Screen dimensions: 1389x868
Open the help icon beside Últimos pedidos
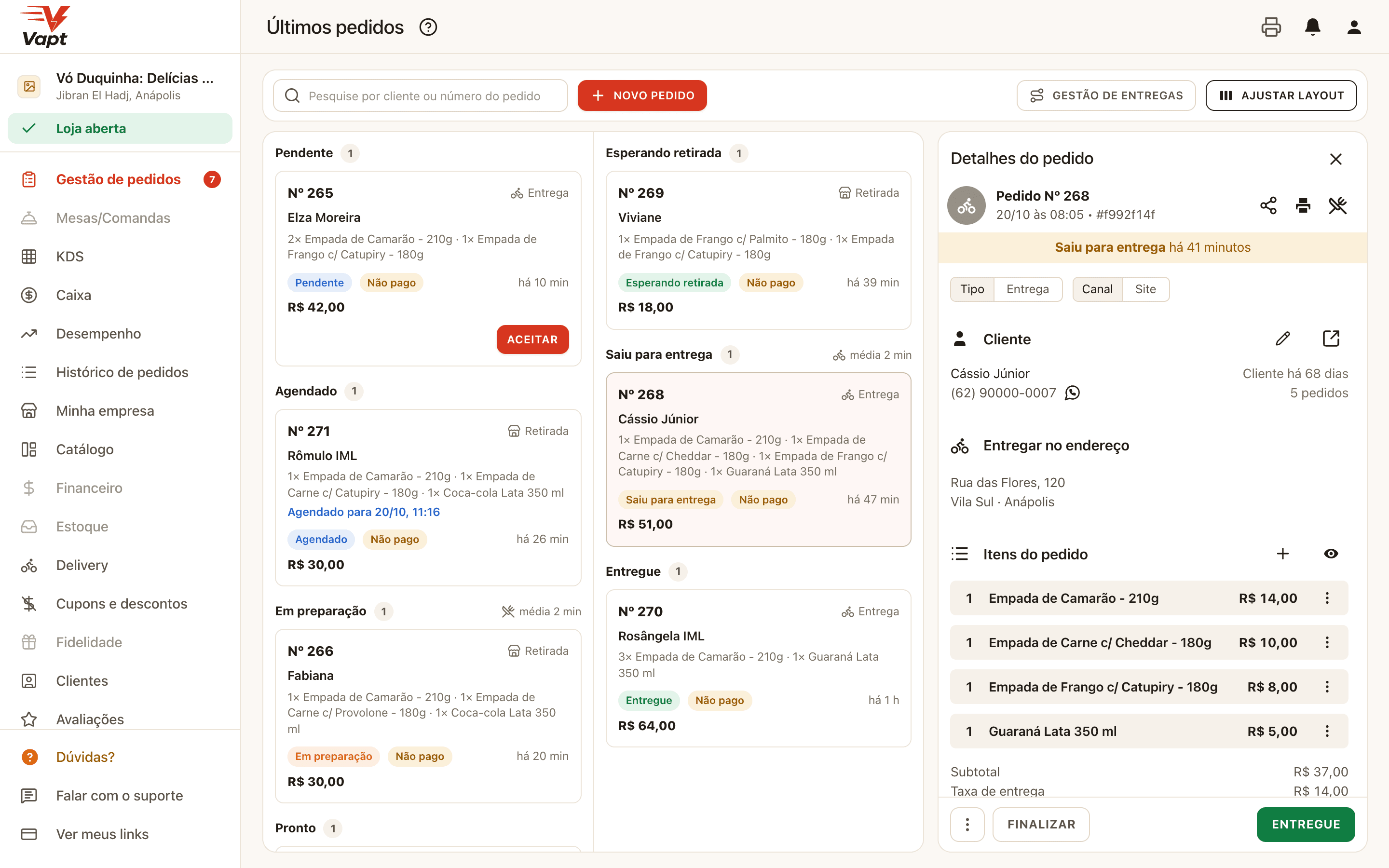coord(428,27)
